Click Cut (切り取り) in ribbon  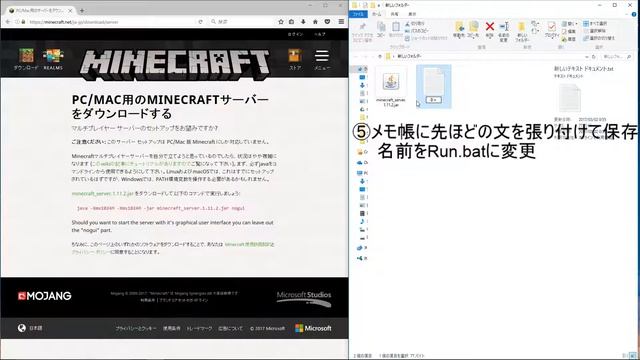pos(415,24)
